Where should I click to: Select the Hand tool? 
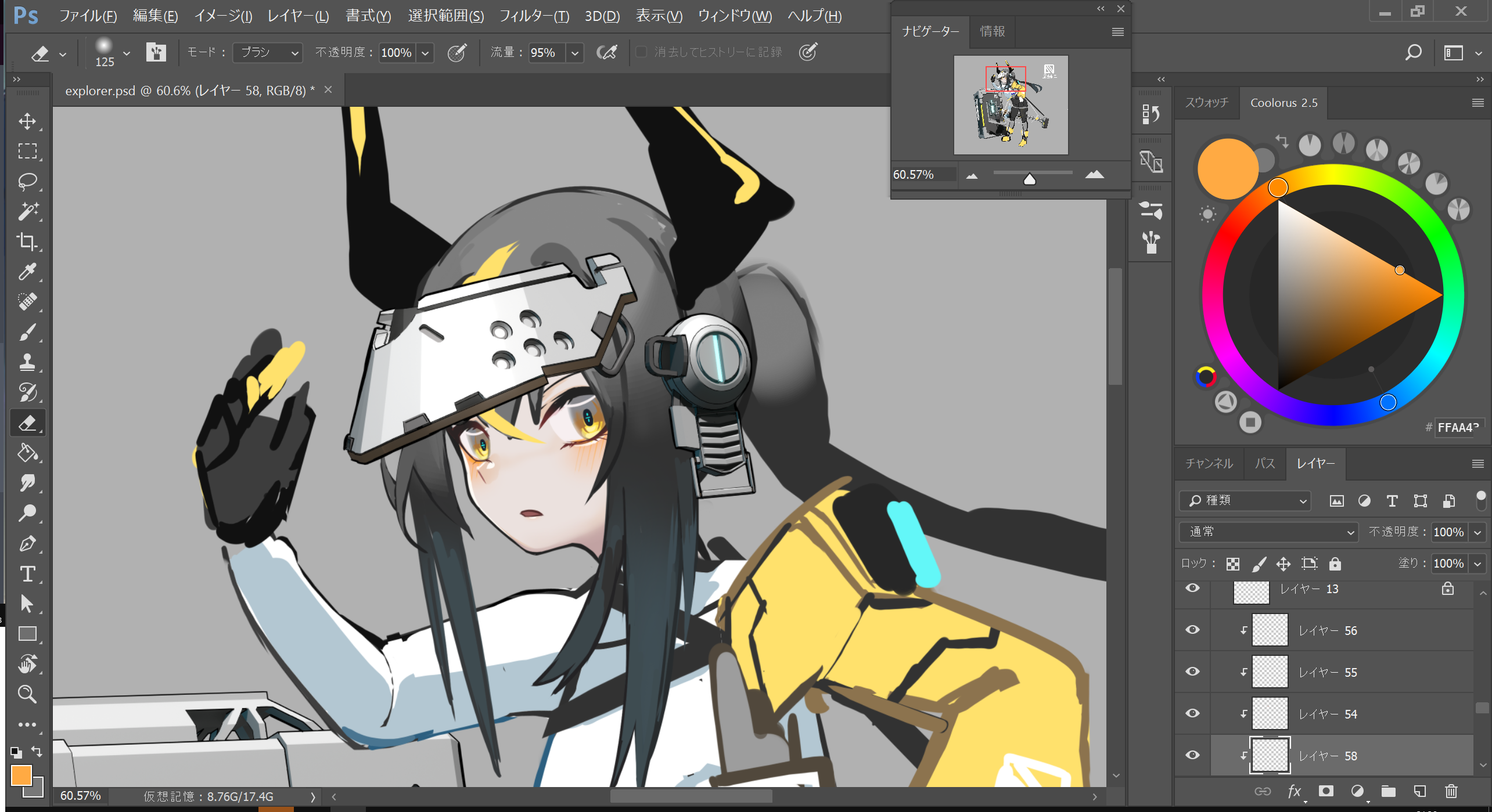click(x=27, y=665)
